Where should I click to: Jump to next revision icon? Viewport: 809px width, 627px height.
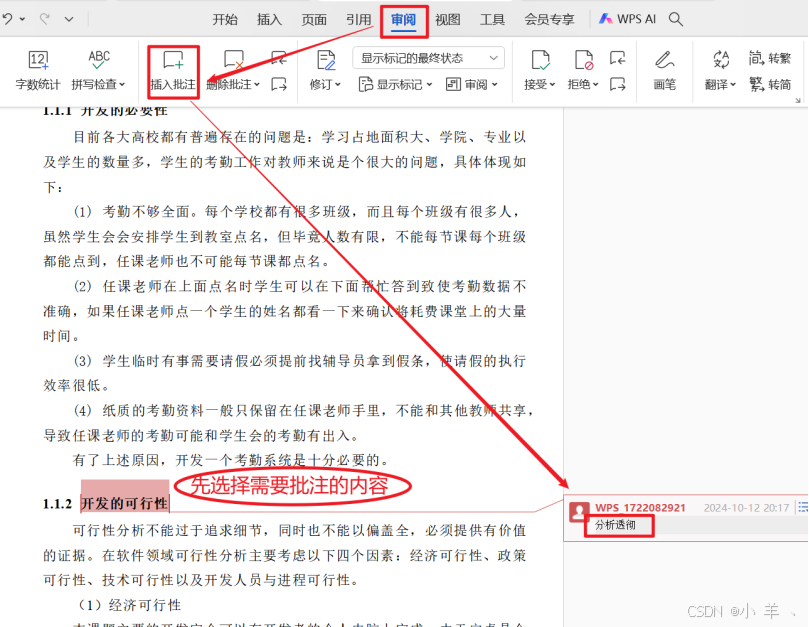[617, 84]
